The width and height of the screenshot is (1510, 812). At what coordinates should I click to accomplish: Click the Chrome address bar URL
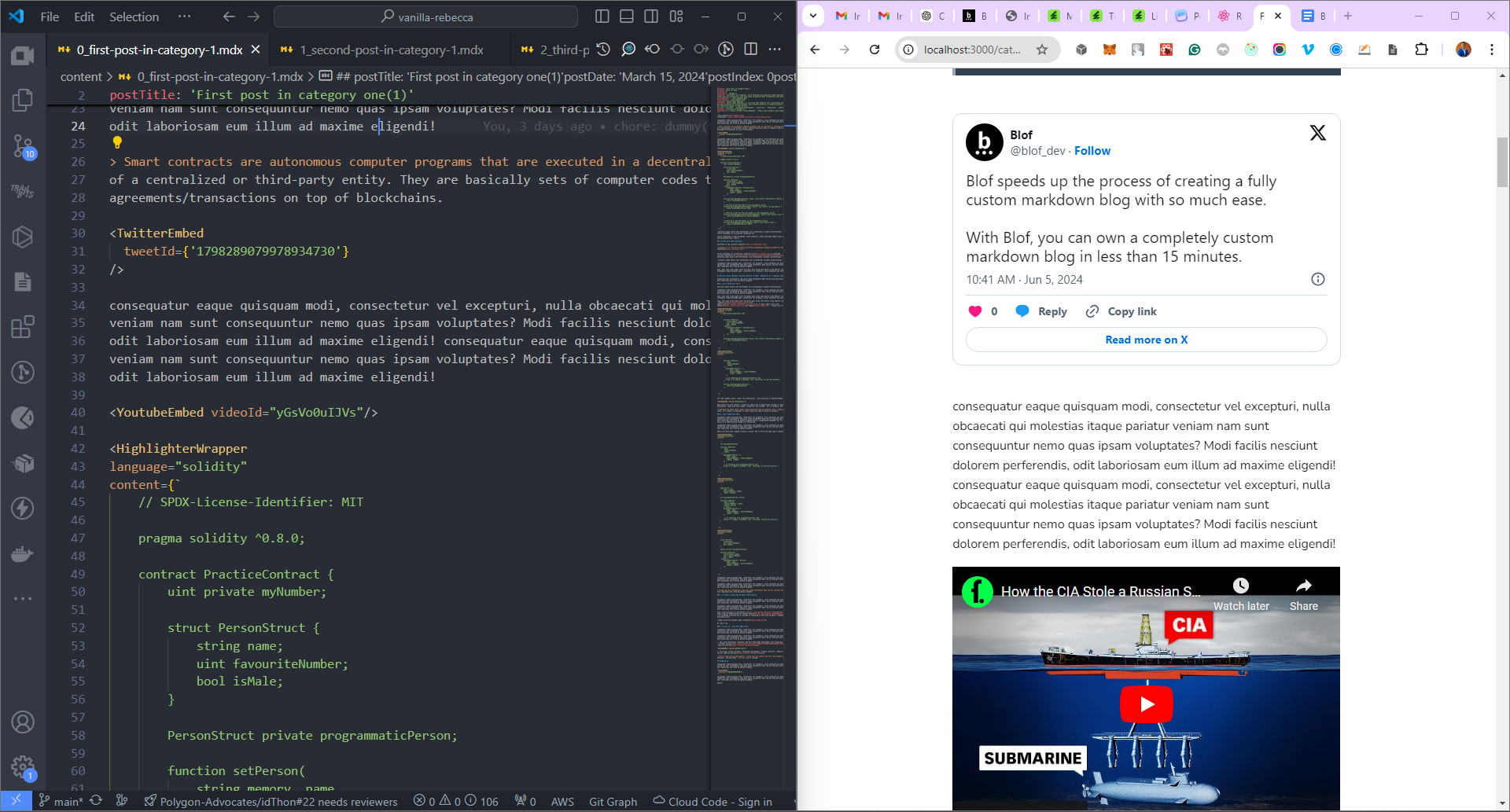click(x=972, y=50)
